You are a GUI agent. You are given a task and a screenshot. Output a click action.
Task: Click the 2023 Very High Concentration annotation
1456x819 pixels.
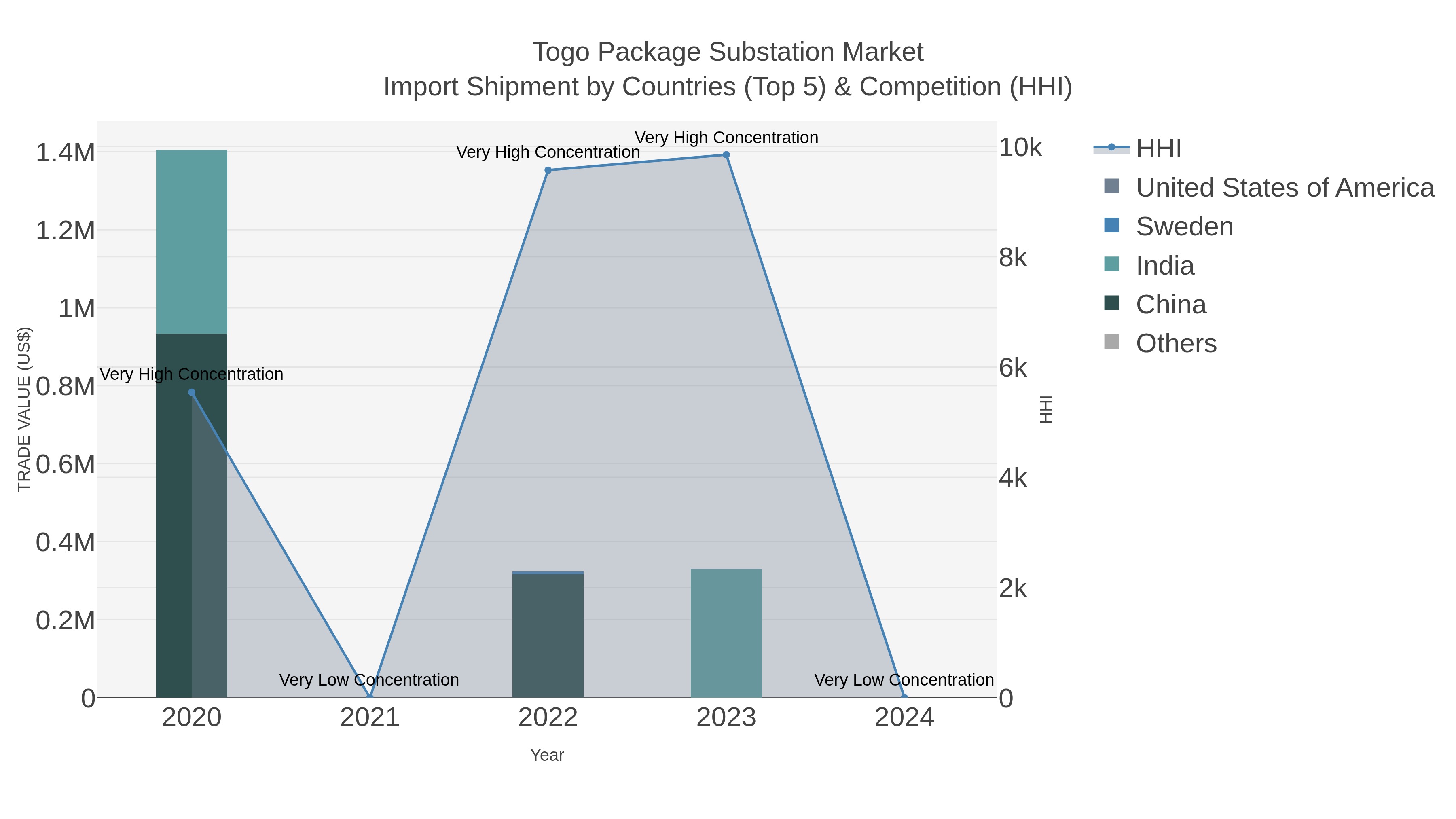pos(726,138)
